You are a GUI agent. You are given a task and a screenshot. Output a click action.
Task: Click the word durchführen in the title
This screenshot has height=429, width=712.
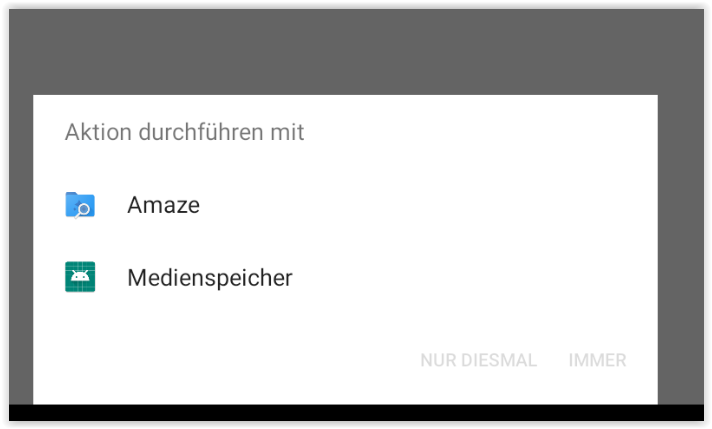click(201, 132)
